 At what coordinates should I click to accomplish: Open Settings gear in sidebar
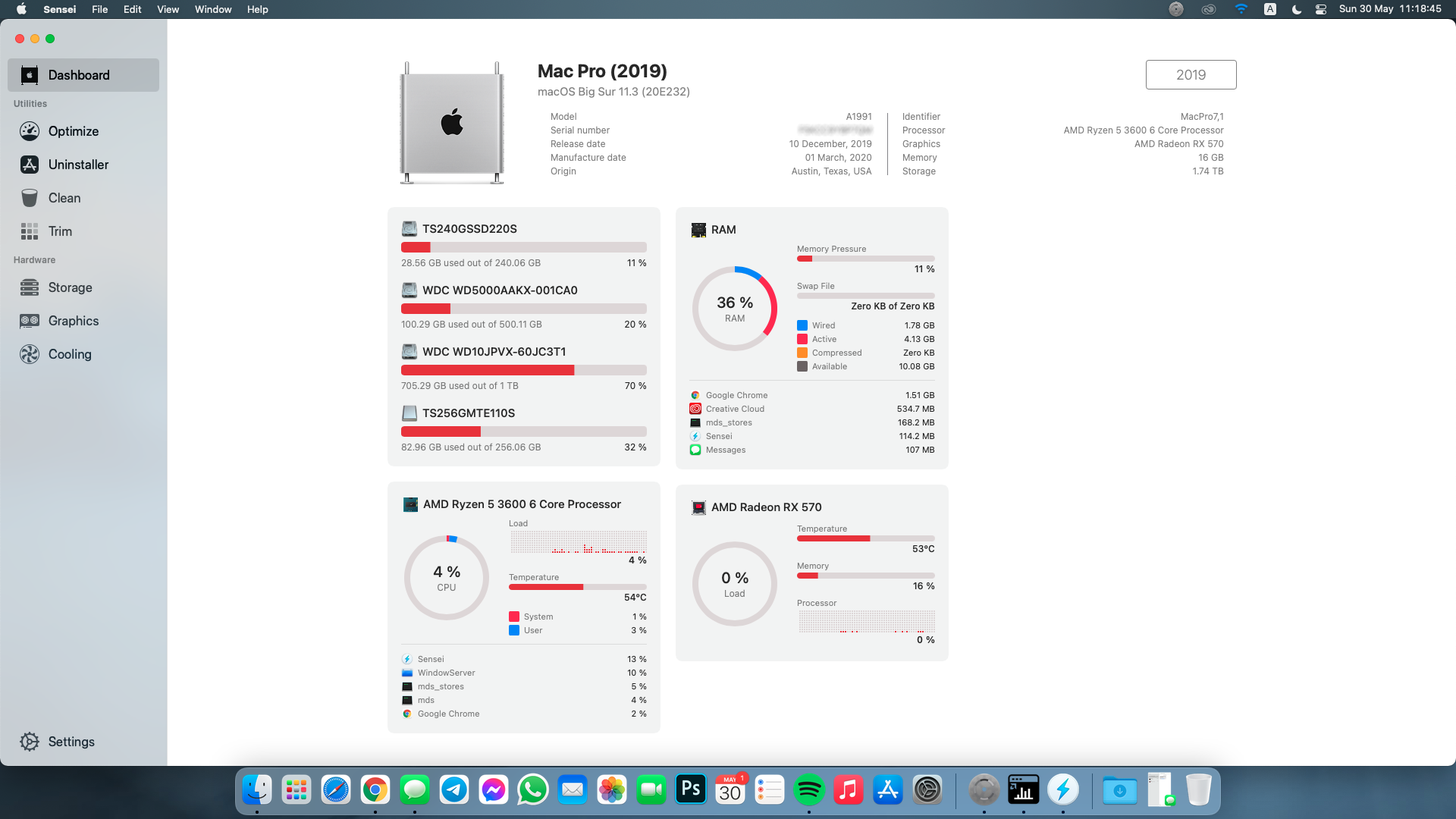point(30,742)
